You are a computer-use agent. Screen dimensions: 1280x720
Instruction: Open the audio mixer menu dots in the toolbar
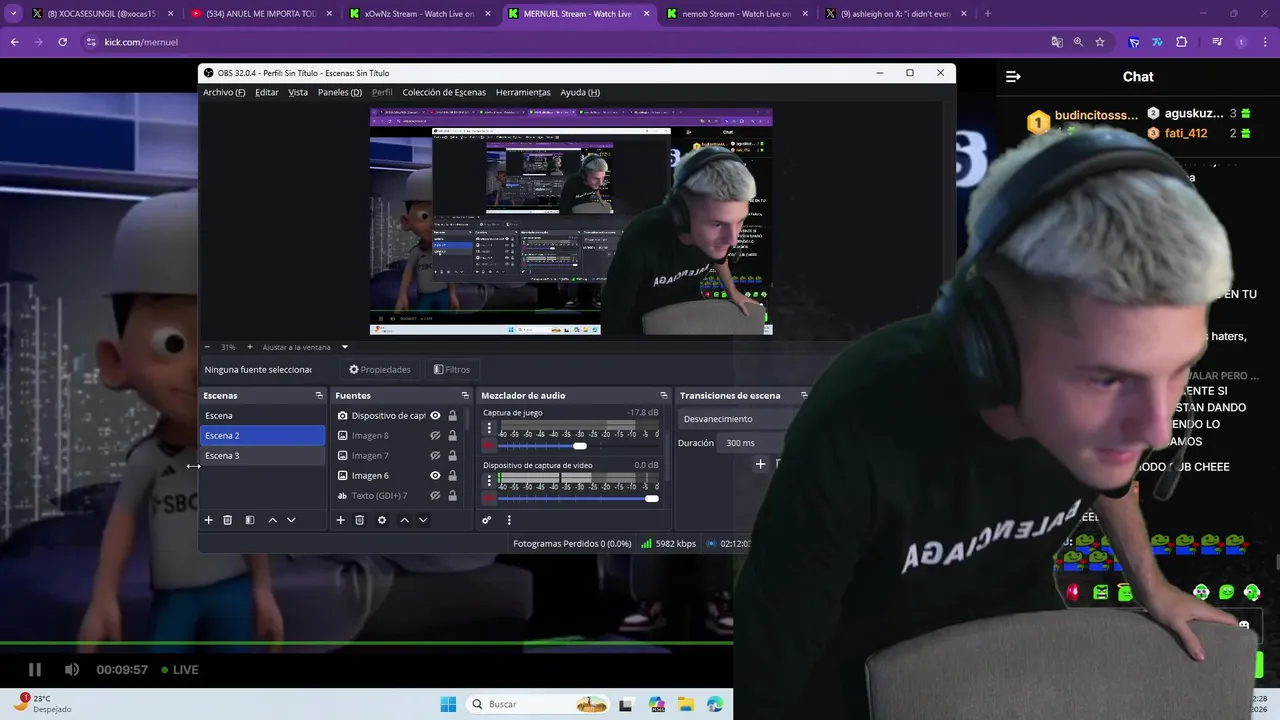[509, 520]
